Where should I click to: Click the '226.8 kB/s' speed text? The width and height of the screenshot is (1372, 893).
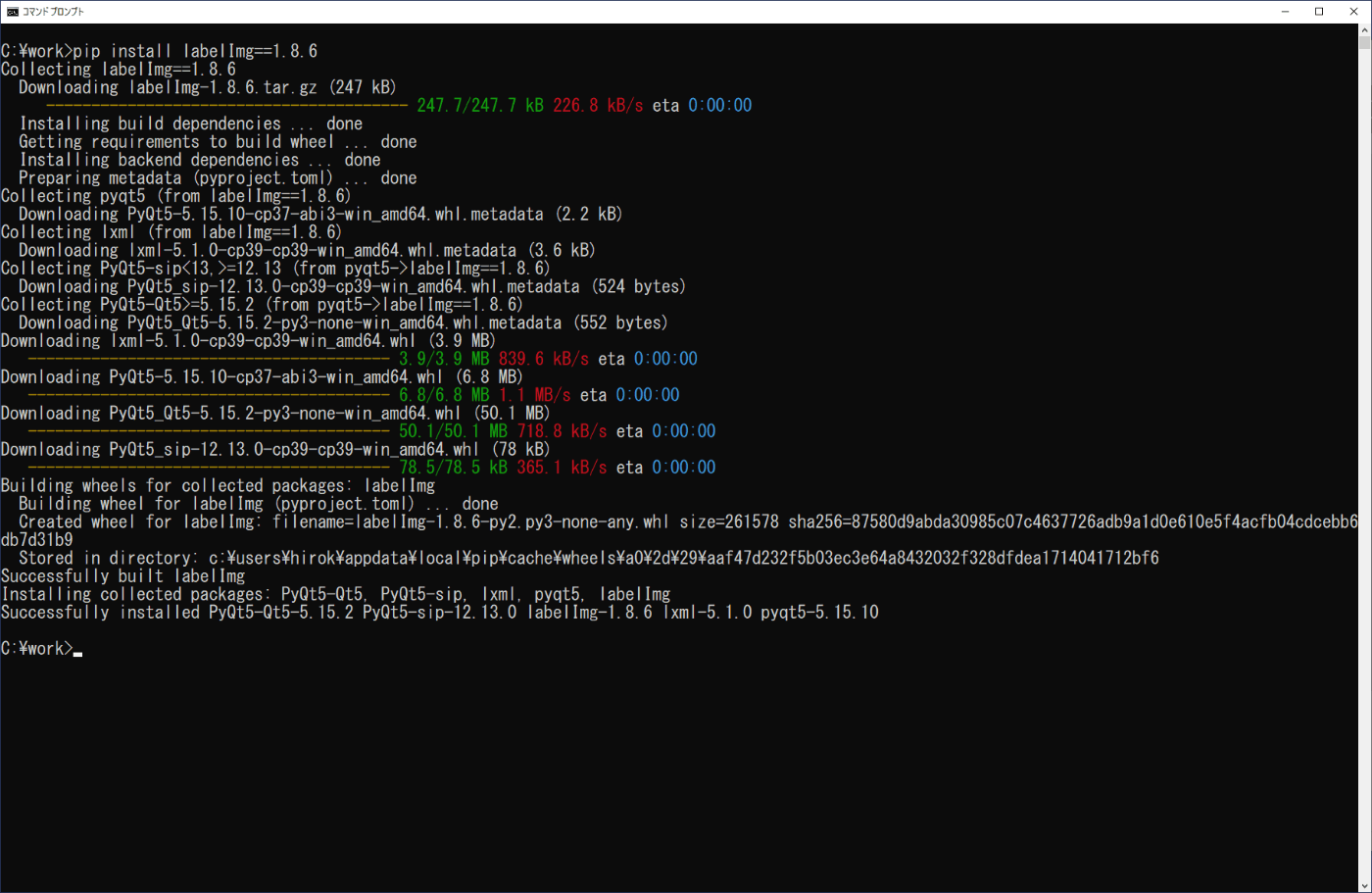[x=598, y=105]
